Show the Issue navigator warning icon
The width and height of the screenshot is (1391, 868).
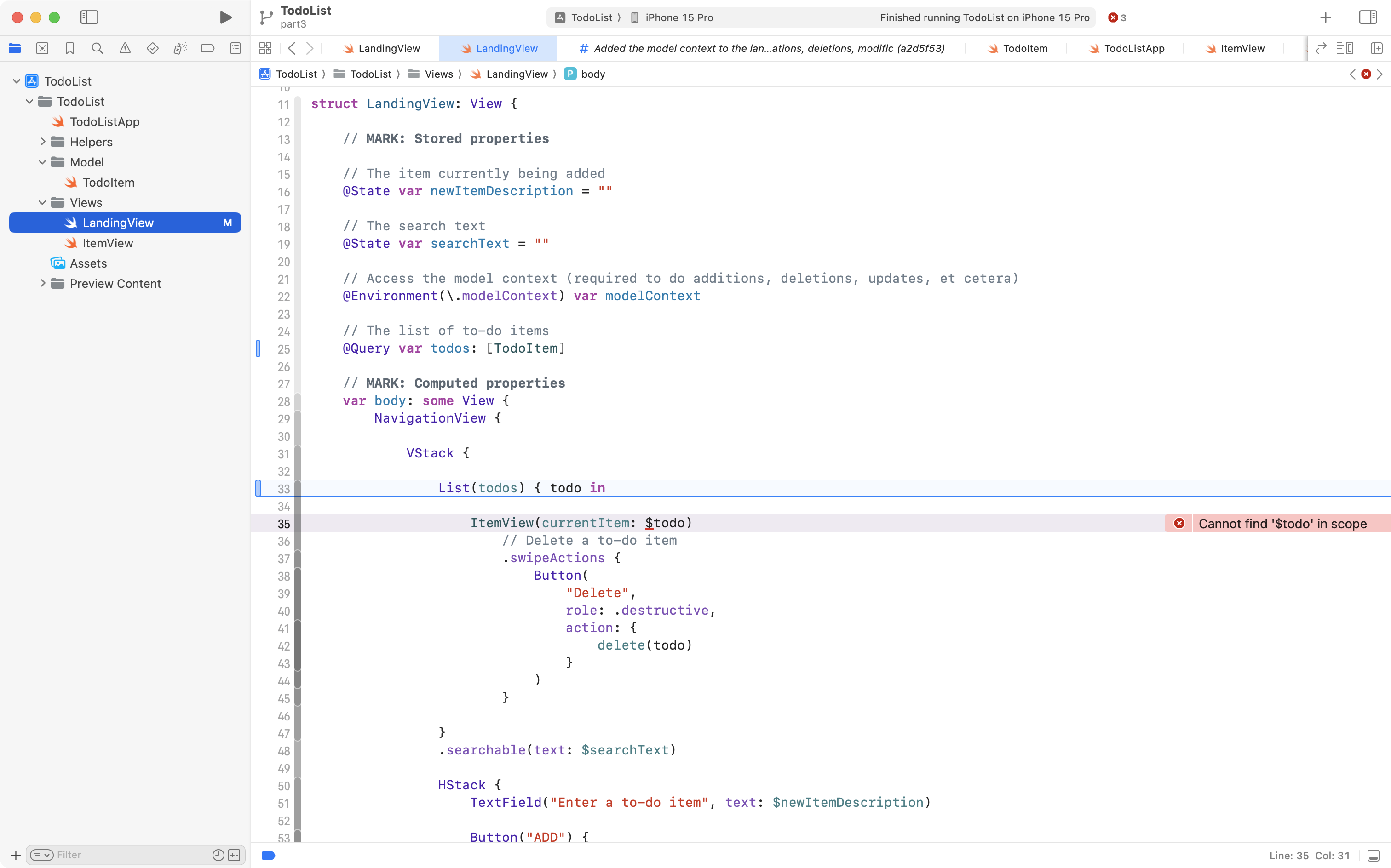tap(125, 48)
